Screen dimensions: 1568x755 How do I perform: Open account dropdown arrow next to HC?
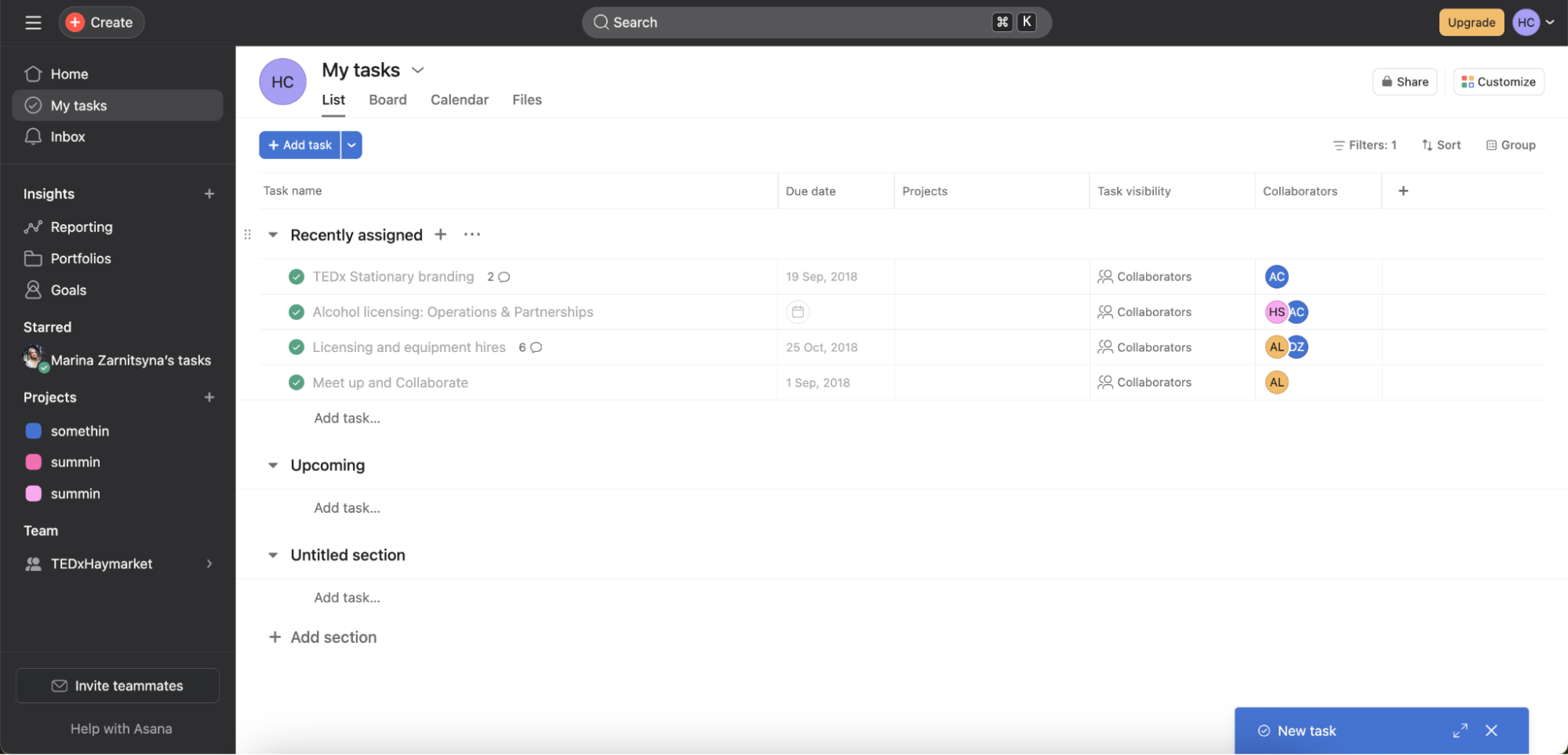tap(1550, 23)
